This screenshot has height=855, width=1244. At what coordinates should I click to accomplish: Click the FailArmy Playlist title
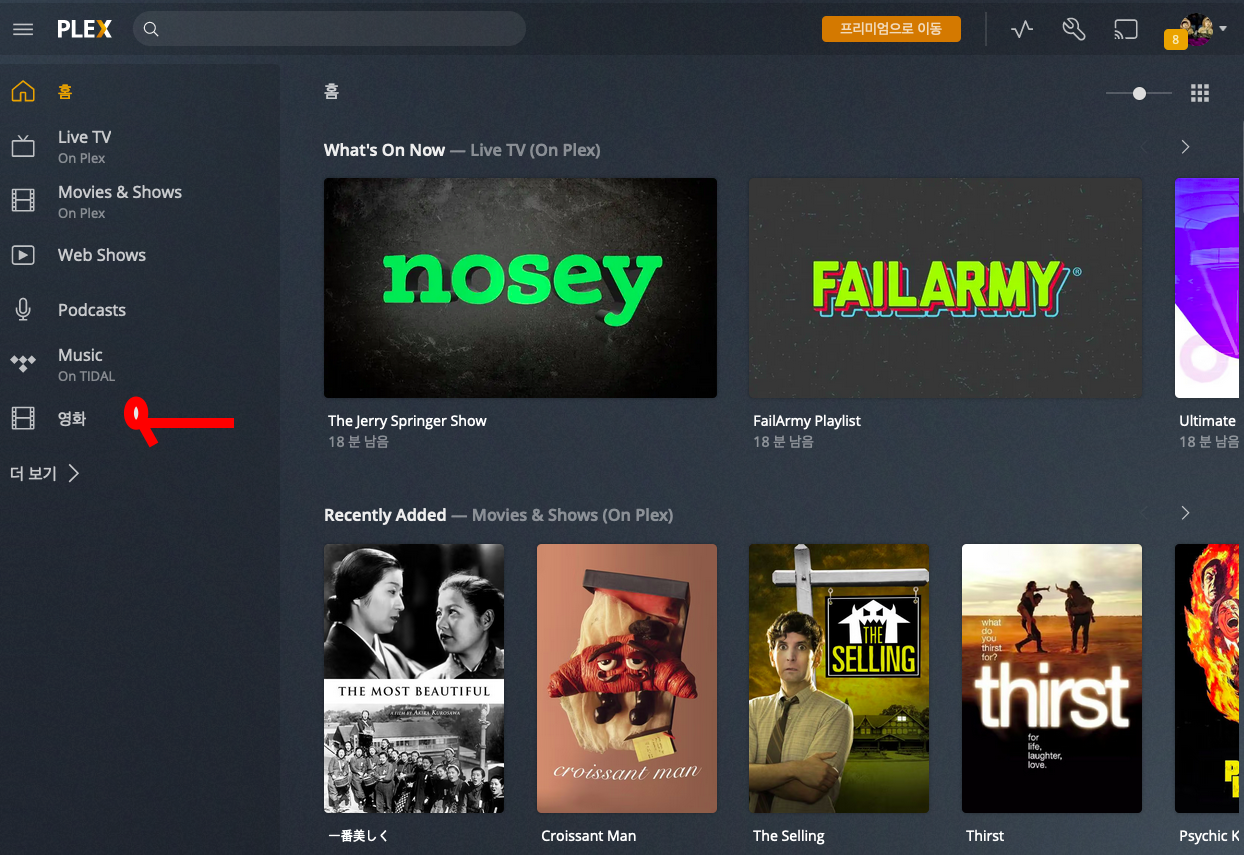click(807, 421)
